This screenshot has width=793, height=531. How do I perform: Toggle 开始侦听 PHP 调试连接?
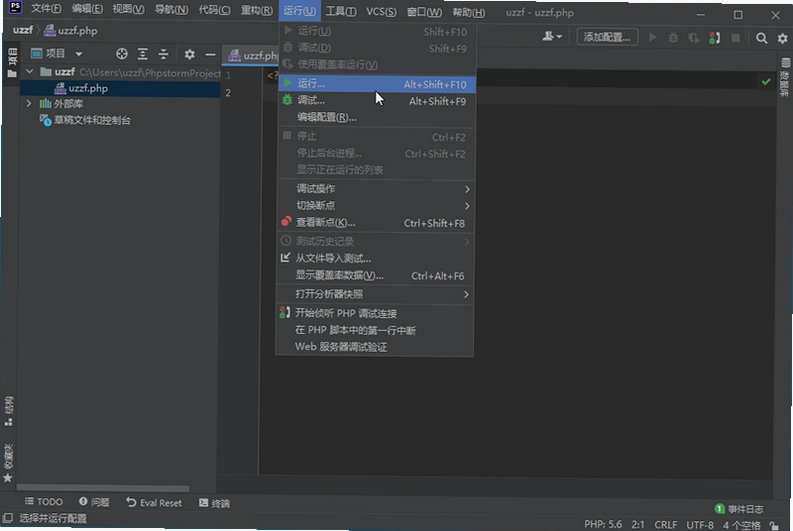[x=375, y=314]
